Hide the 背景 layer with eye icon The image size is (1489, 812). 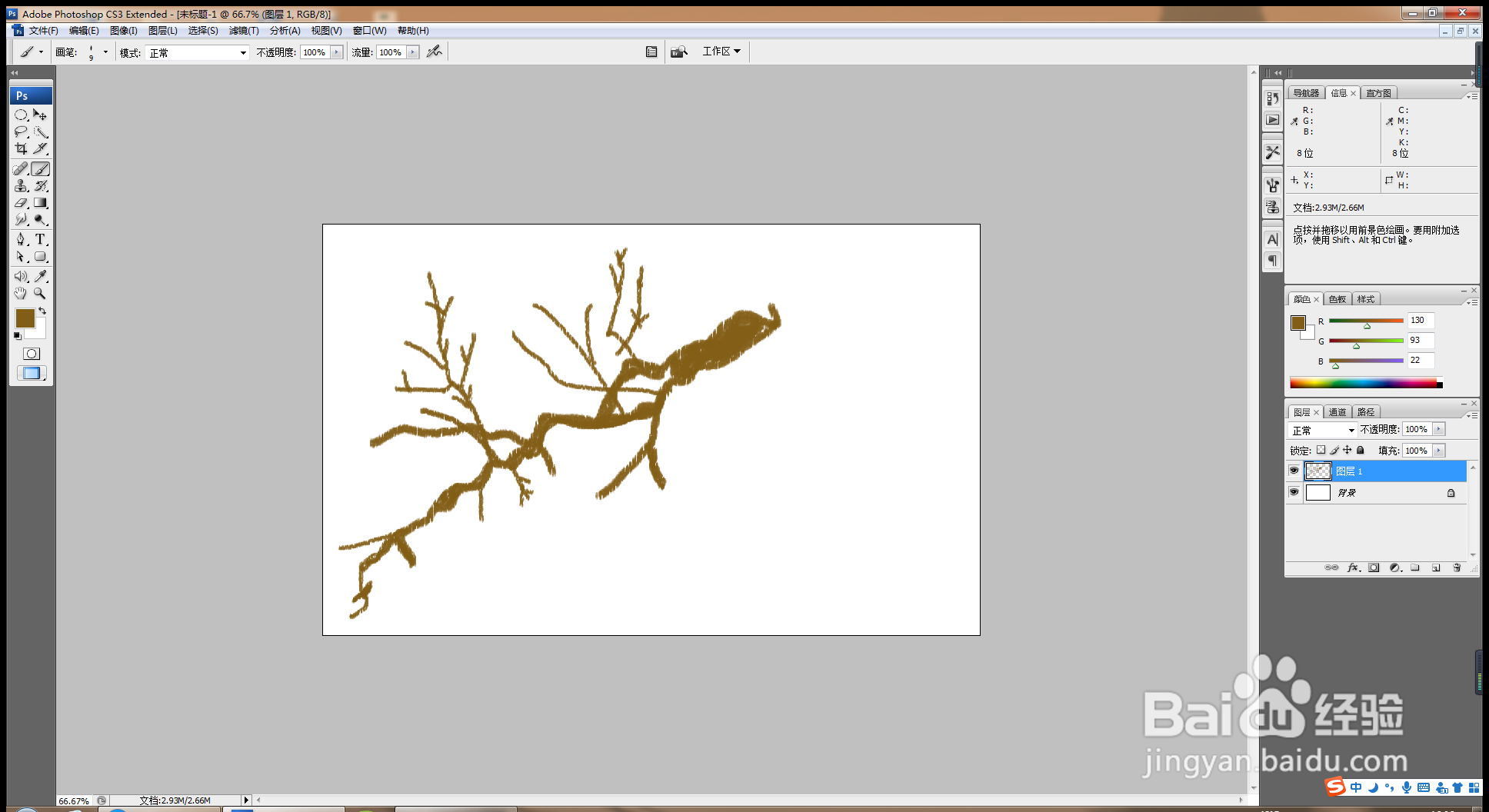(x=1294, y=492)
